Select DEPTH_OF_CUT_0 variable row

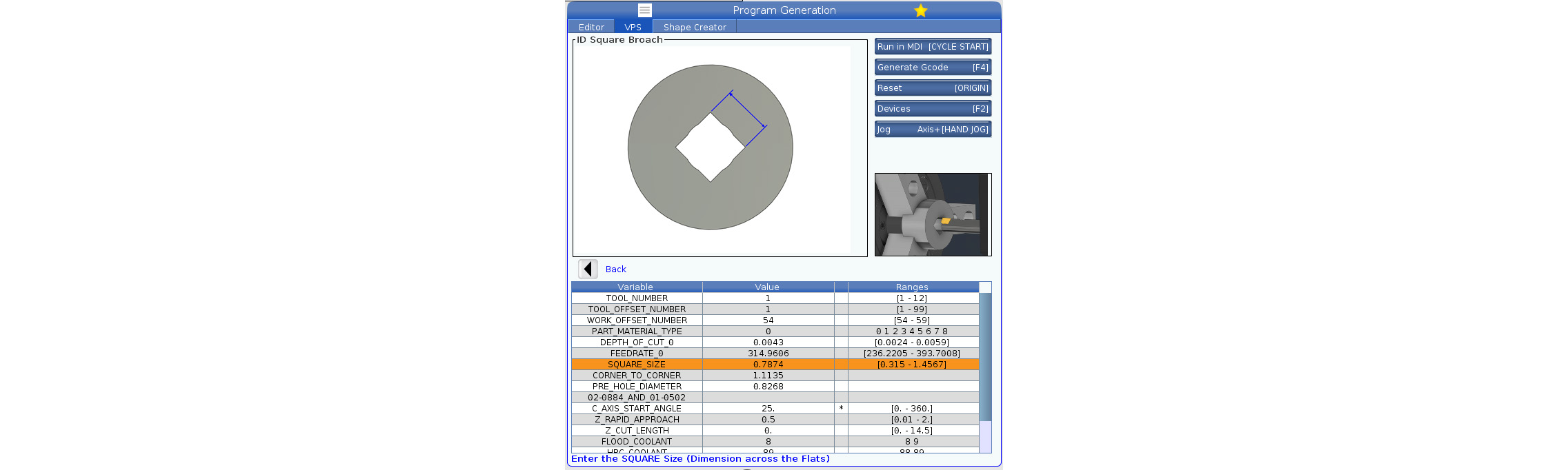(775, 343)
